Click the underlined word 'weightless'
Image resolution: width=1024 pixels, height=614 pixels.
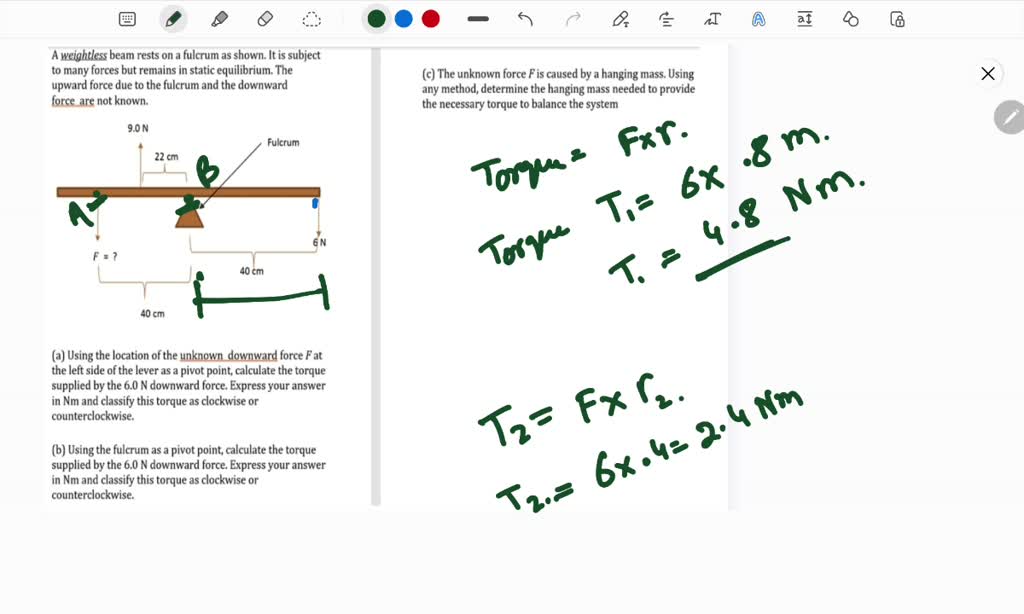pos(84,55)
